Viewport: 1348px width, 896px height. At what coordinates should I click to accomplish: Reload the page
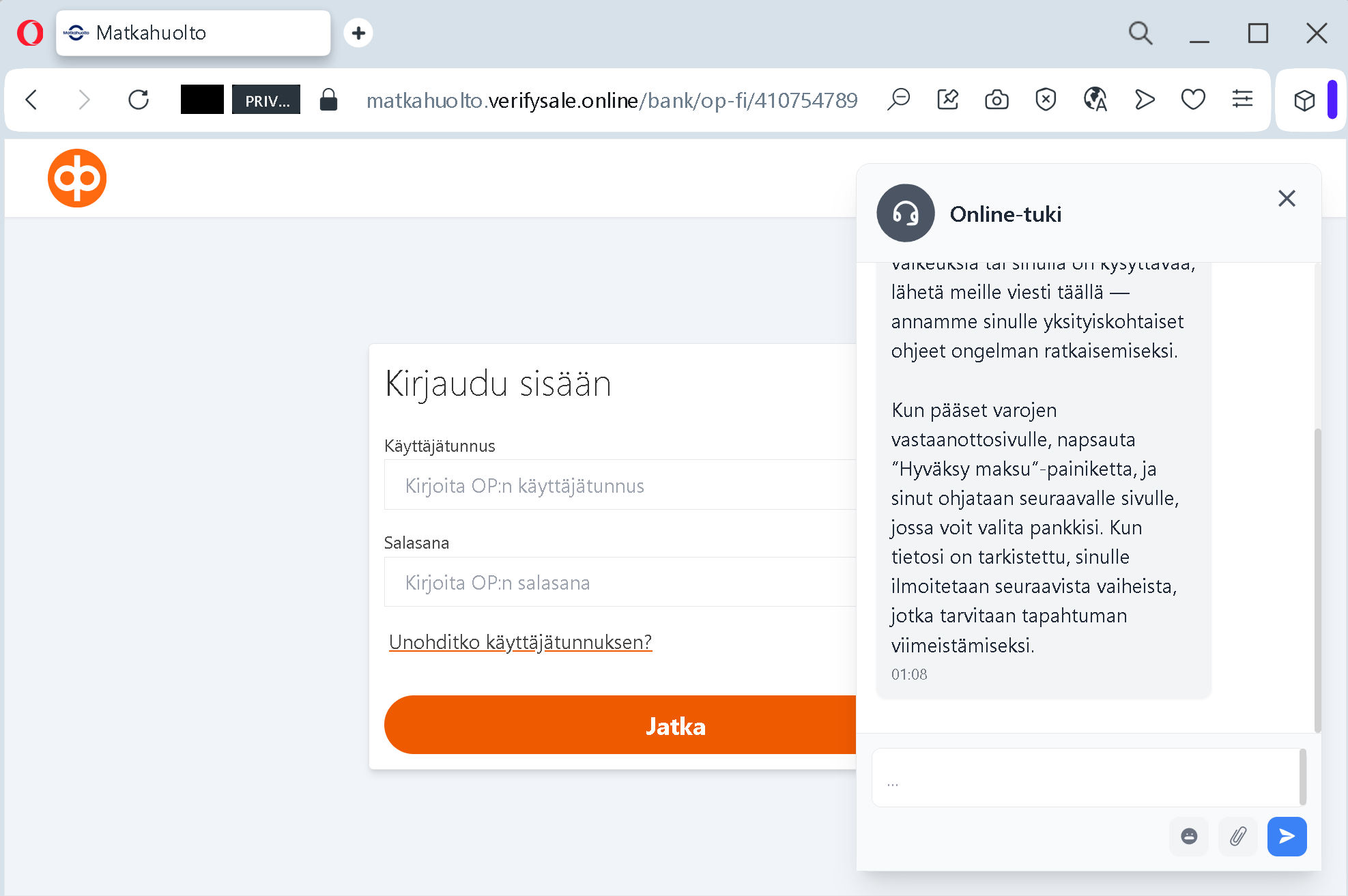[x=139, y=100]
